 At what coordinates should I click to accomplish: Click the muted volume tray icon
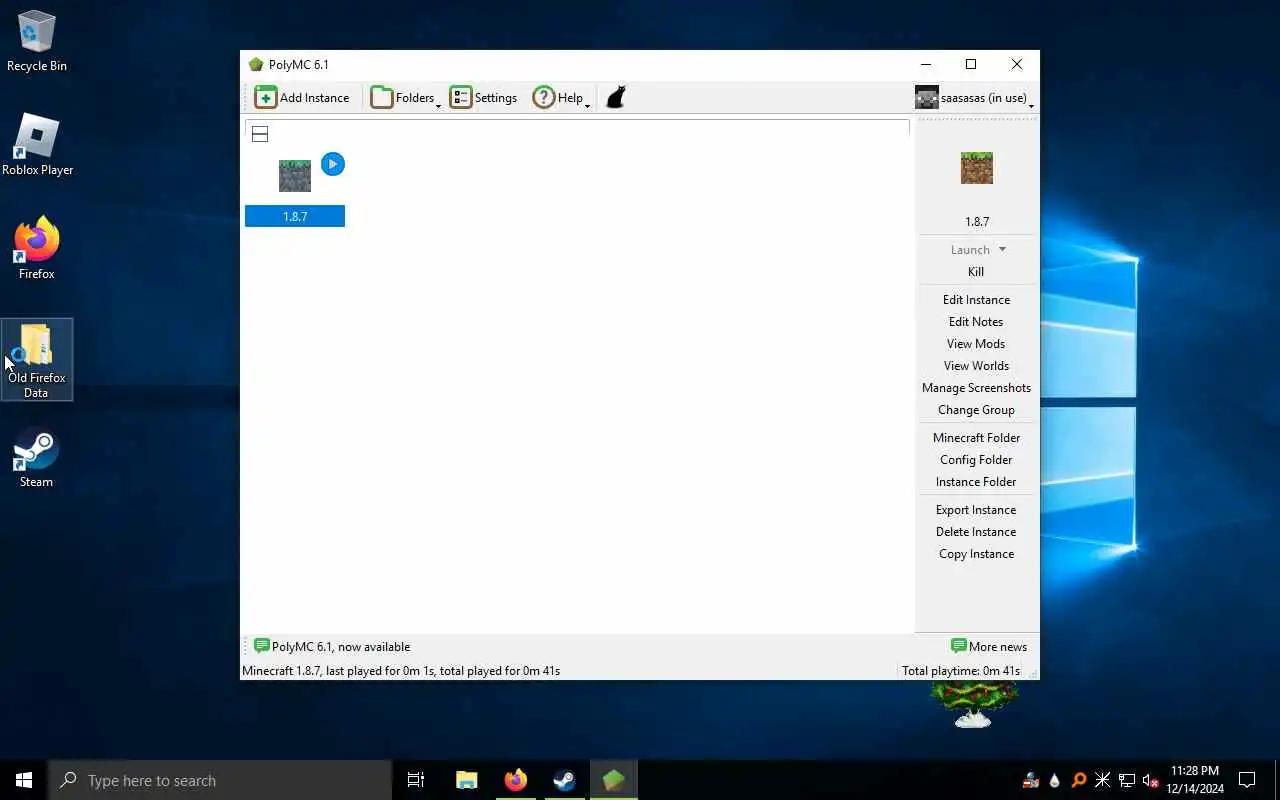tap(1151, 781)
